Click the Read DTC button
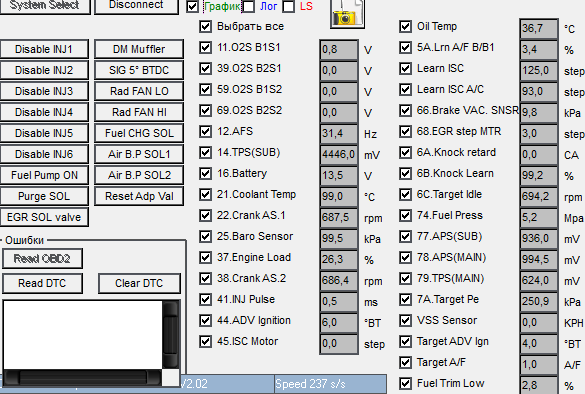This screenshot has width=585, height=394. tap(42, 284)
